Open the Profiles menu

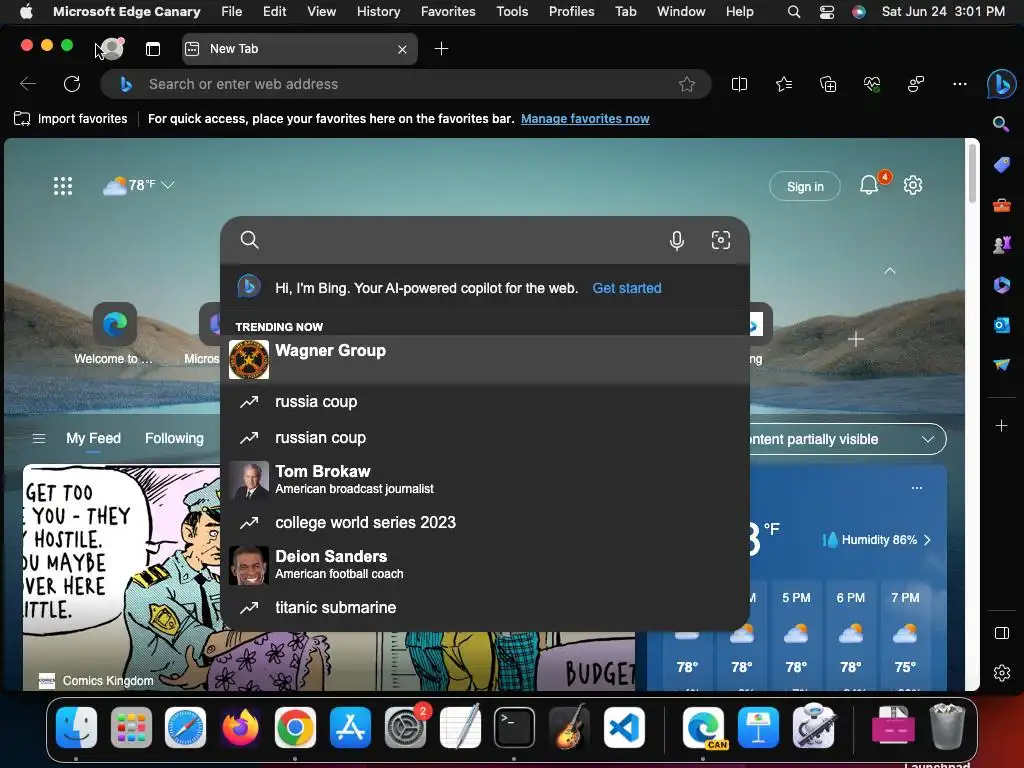click(x=571, y=11)
